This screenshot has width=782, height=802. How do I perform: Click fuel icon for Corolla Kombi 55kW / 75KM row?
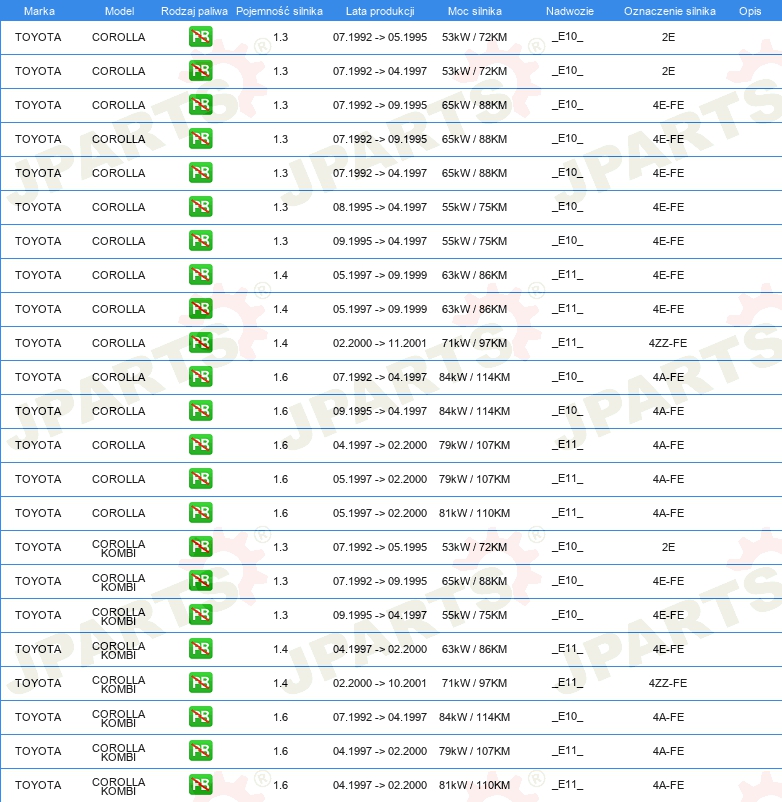(200, 615)
